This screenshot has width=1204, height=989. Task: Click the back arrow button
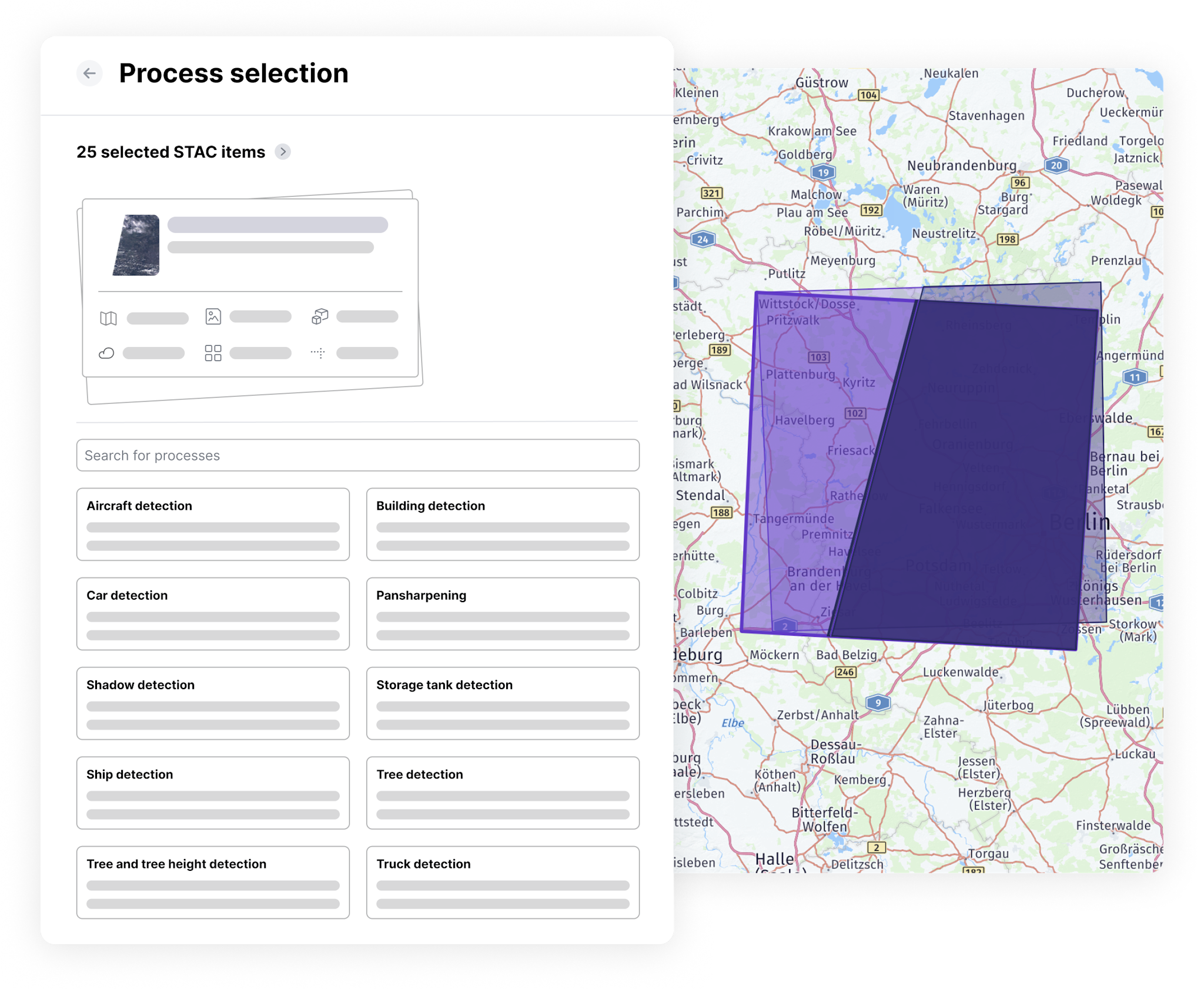89,73
